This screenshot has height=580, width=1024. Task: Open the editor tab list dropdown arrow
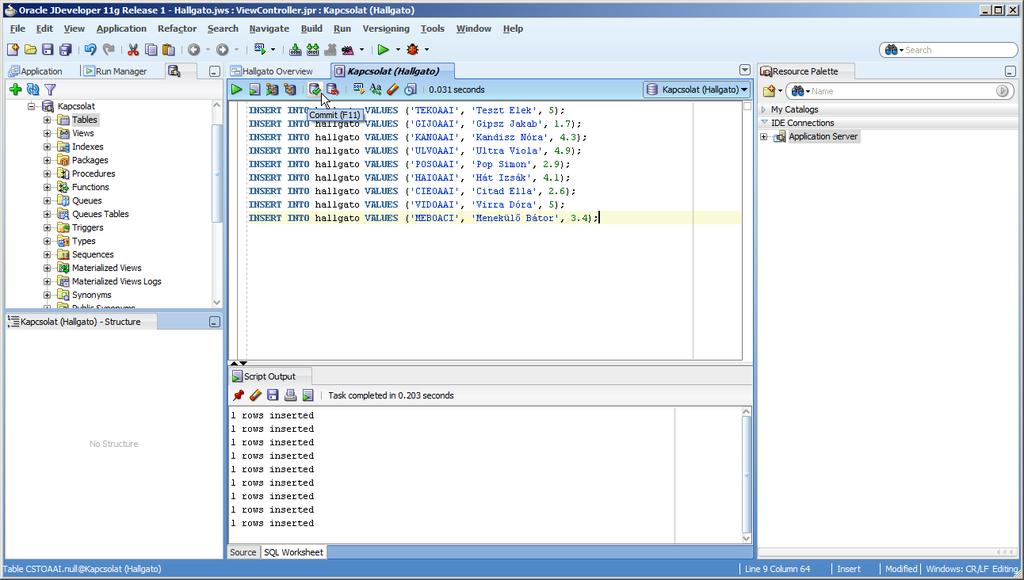point(745,70)
